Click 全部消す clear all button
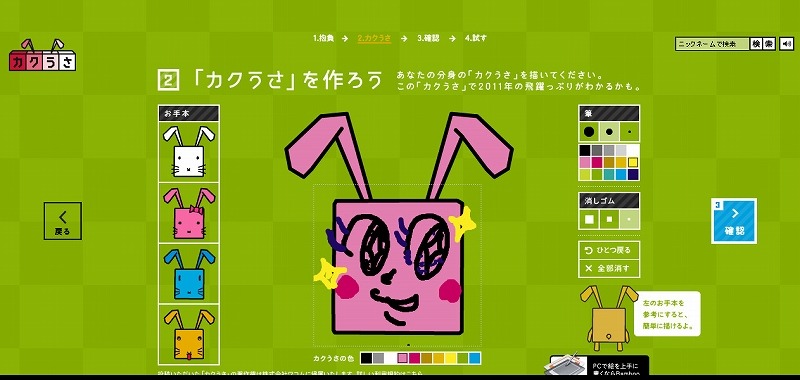 [x=609, y=268]
